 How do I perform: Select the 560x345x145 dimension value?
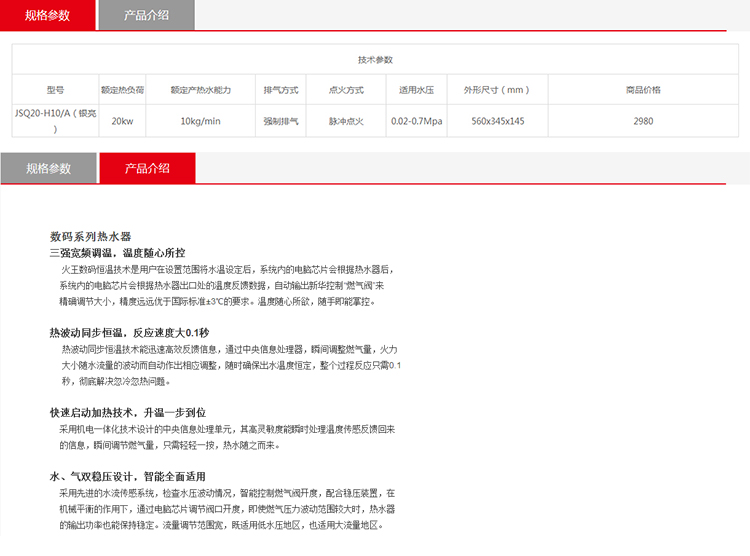(497, 121)
